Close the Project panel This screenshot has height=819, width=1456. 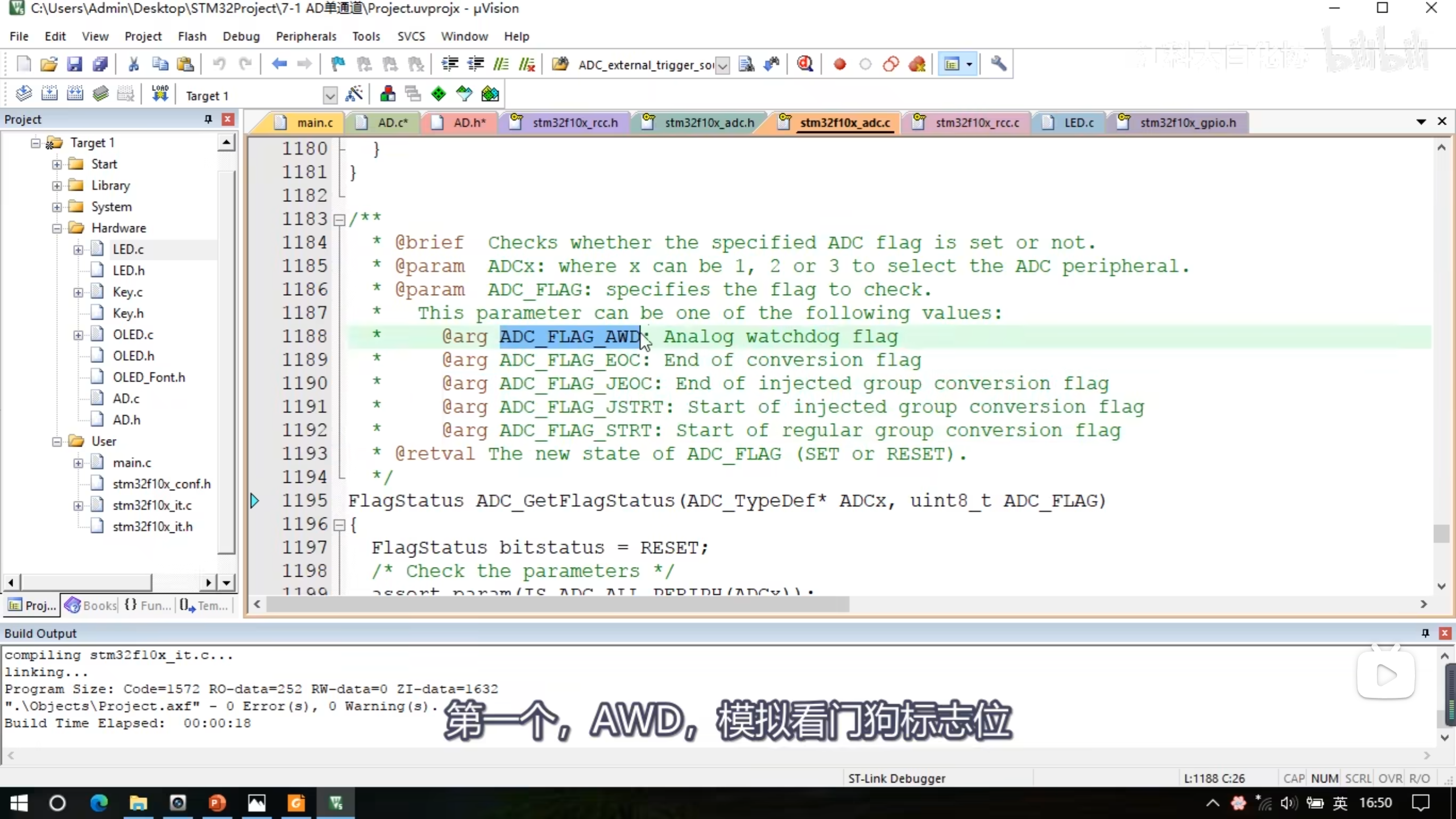227,119
